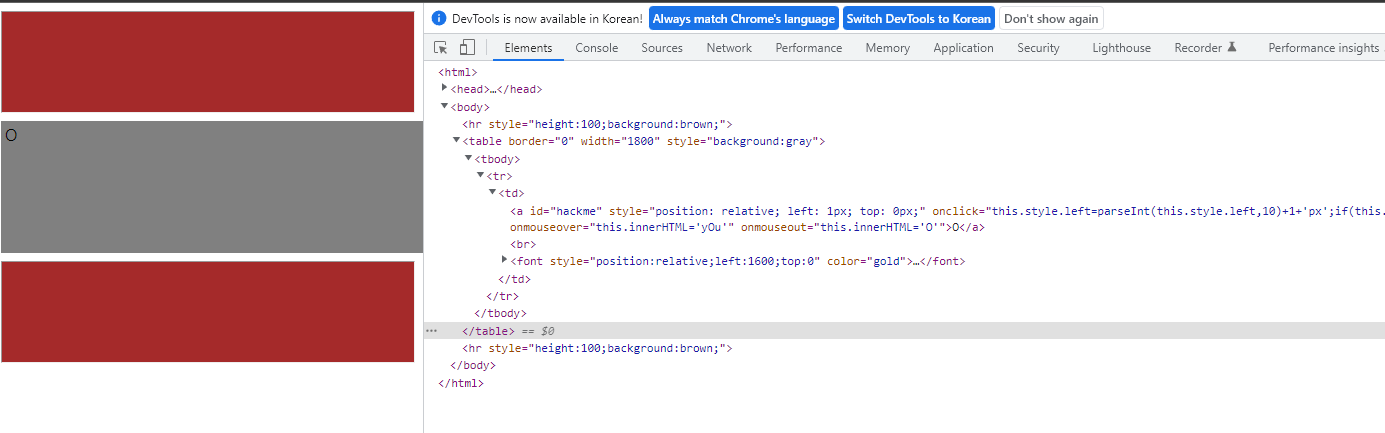
Task: Open the Sources tab
Action: 662,48
